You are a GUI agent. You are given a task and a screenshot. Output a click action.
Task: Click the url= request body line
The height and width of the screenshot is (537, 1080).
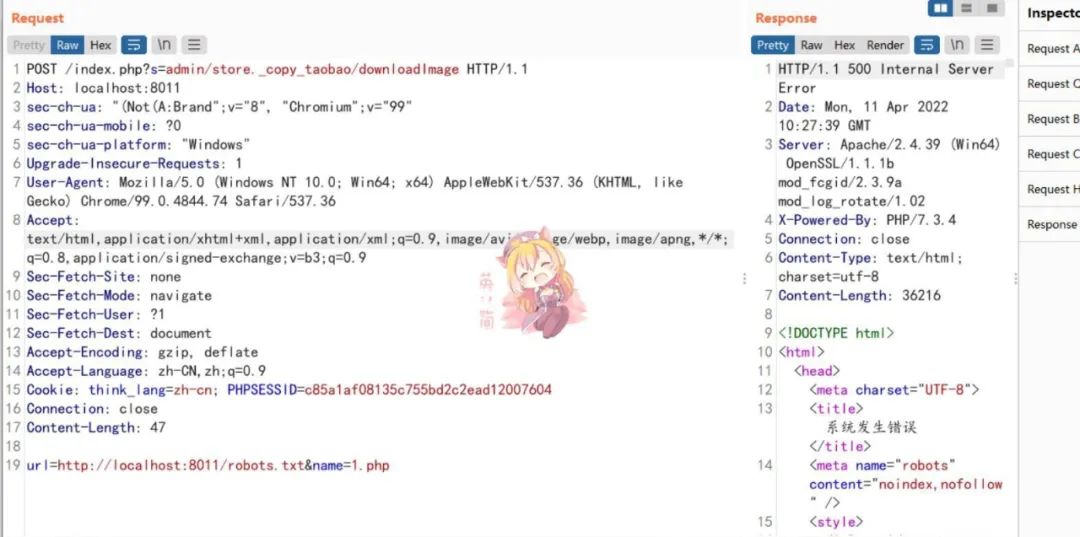[208, 466]
